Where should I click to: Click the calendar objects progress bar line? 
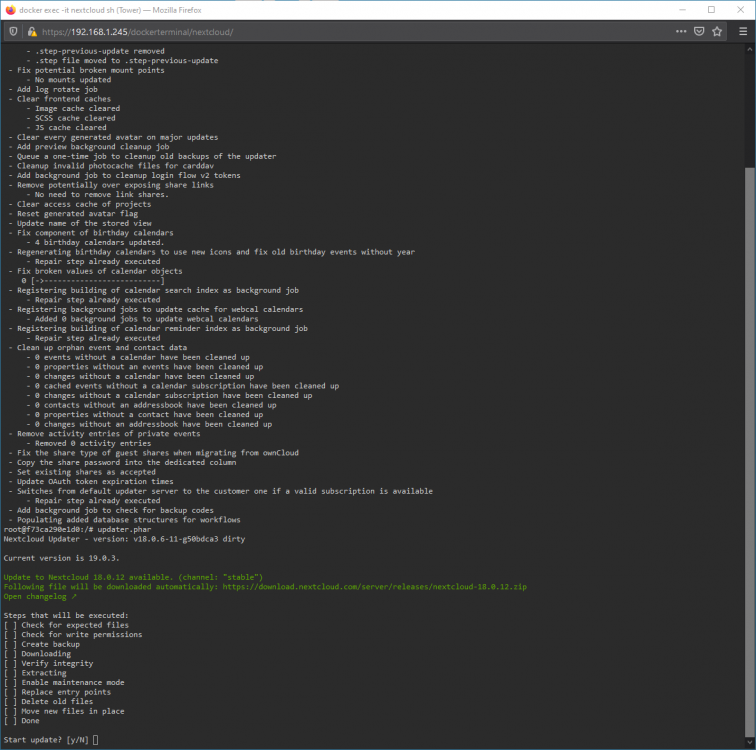coord(93,281)
